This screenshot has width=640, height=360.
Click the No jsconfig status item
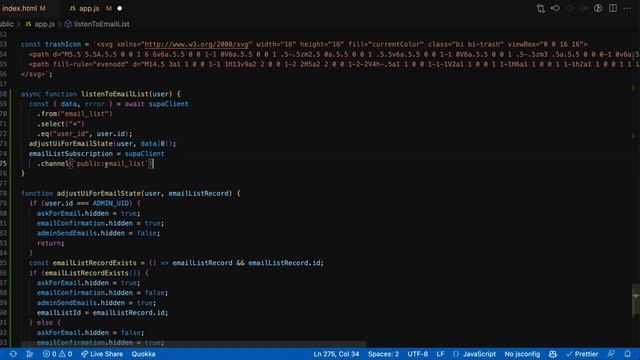tap(522, 354)
